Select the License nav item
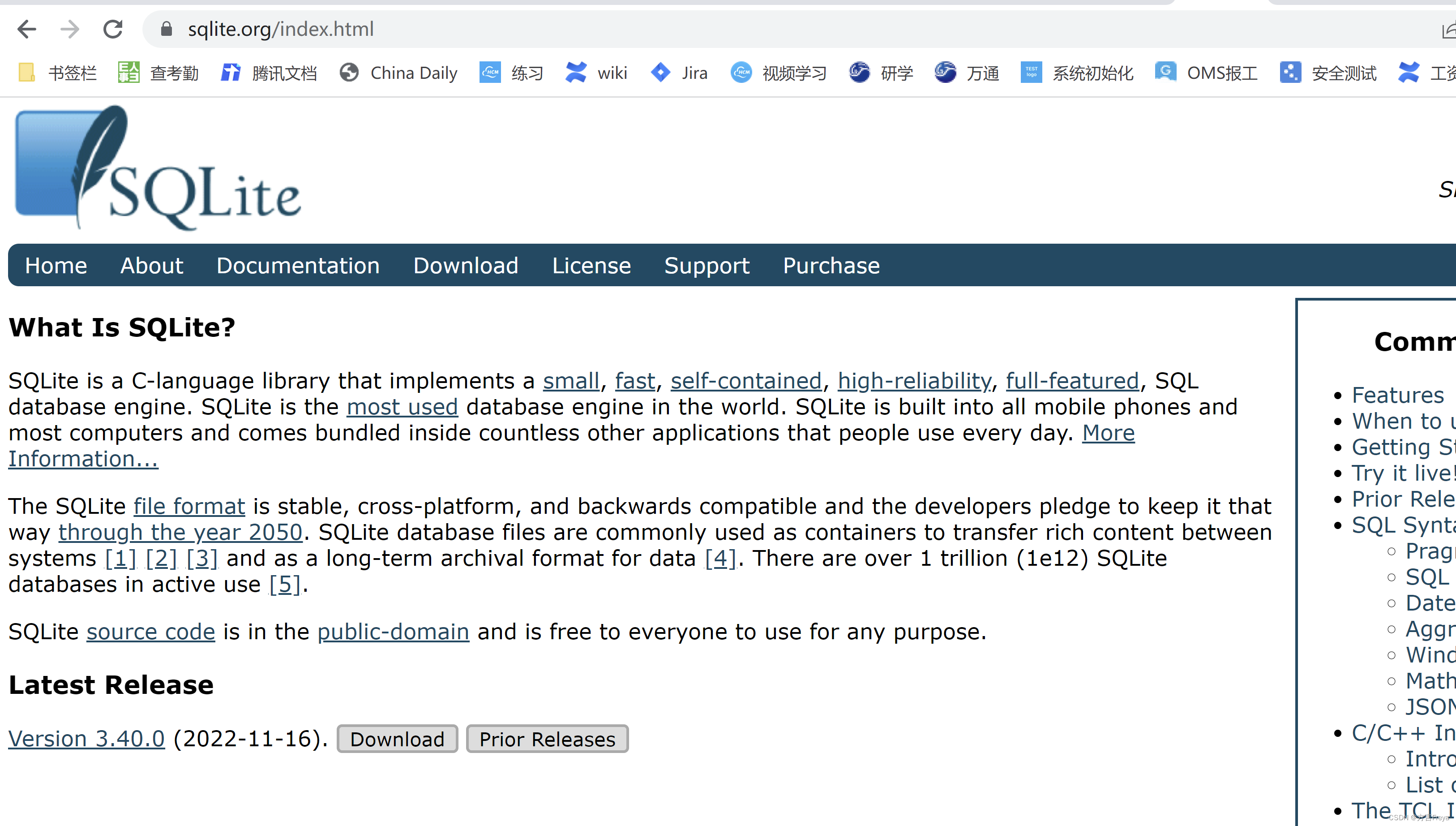The height and width of the screenshot is (826, 1456). coord(591,265)
